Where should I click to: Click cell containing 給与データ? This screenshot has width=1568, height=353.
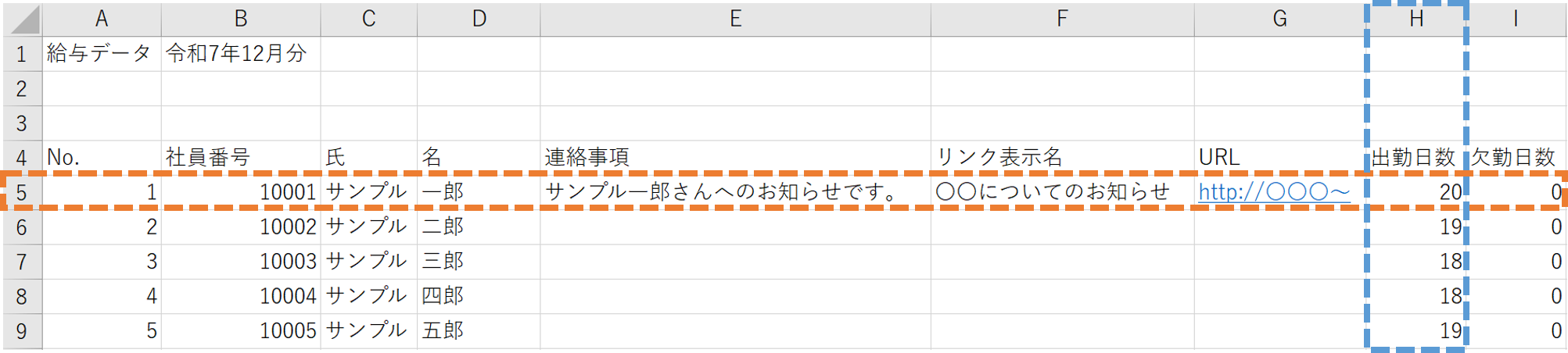click(x=100, y=54)
